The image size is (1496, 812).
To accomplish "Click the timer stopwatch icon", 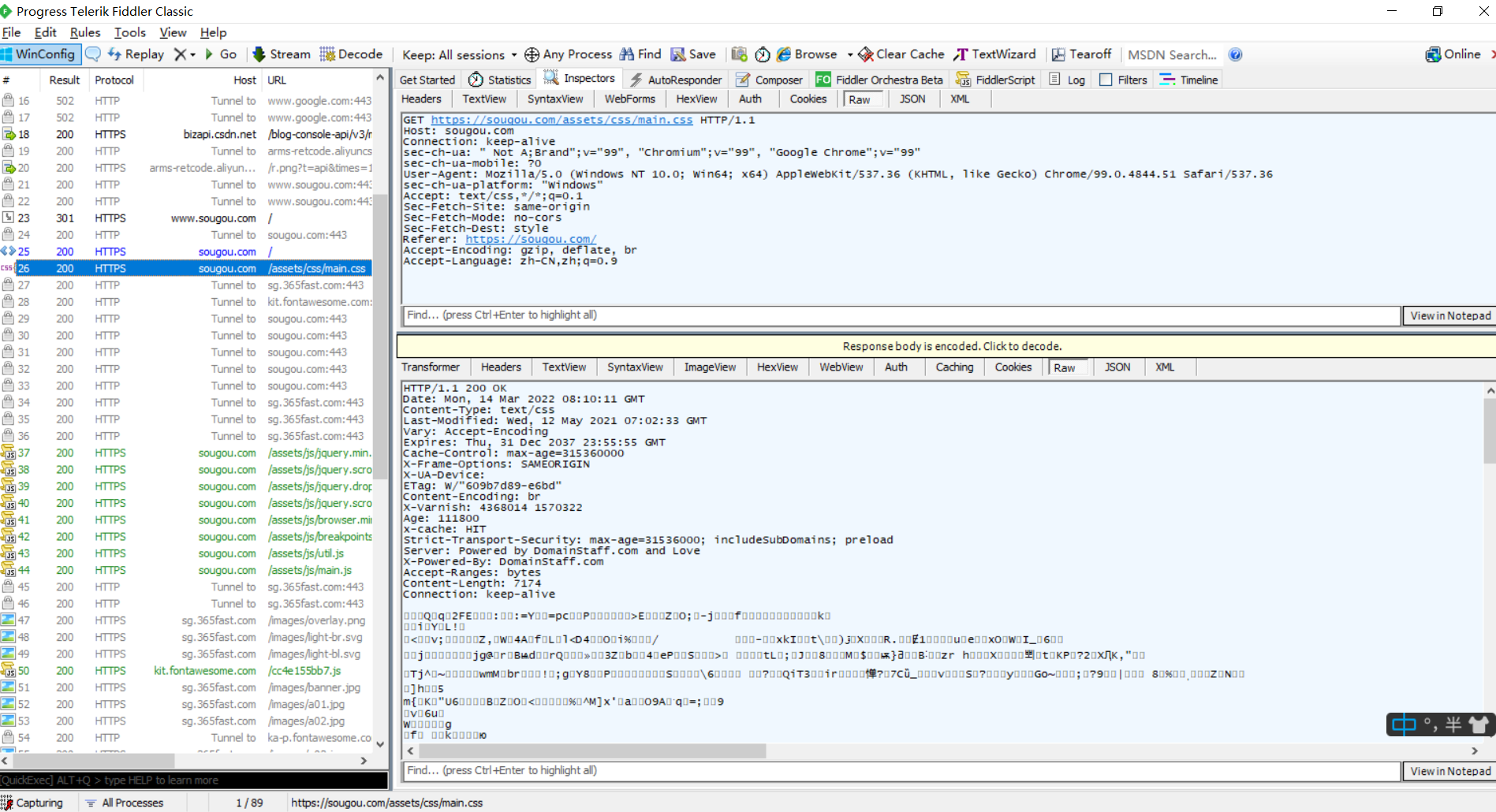I will pos(763,54).
